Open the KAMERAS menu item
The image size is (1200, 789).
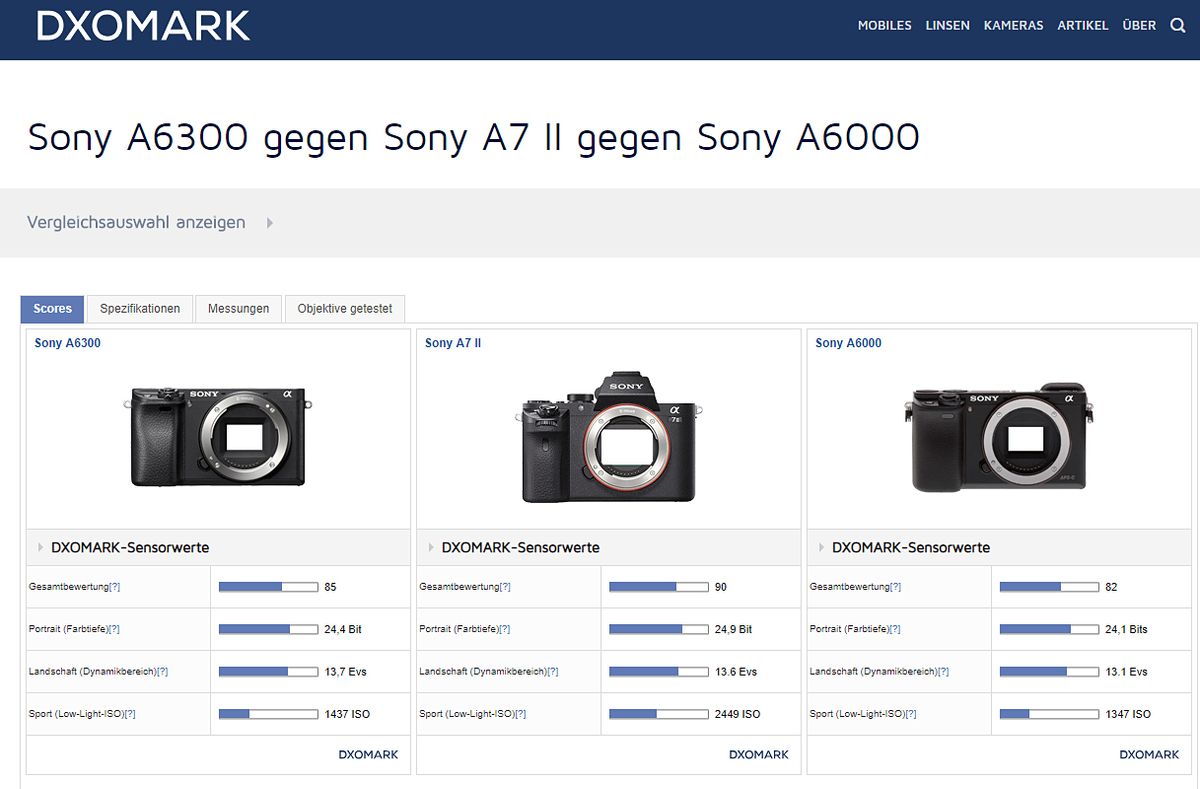pos(1013,26)
